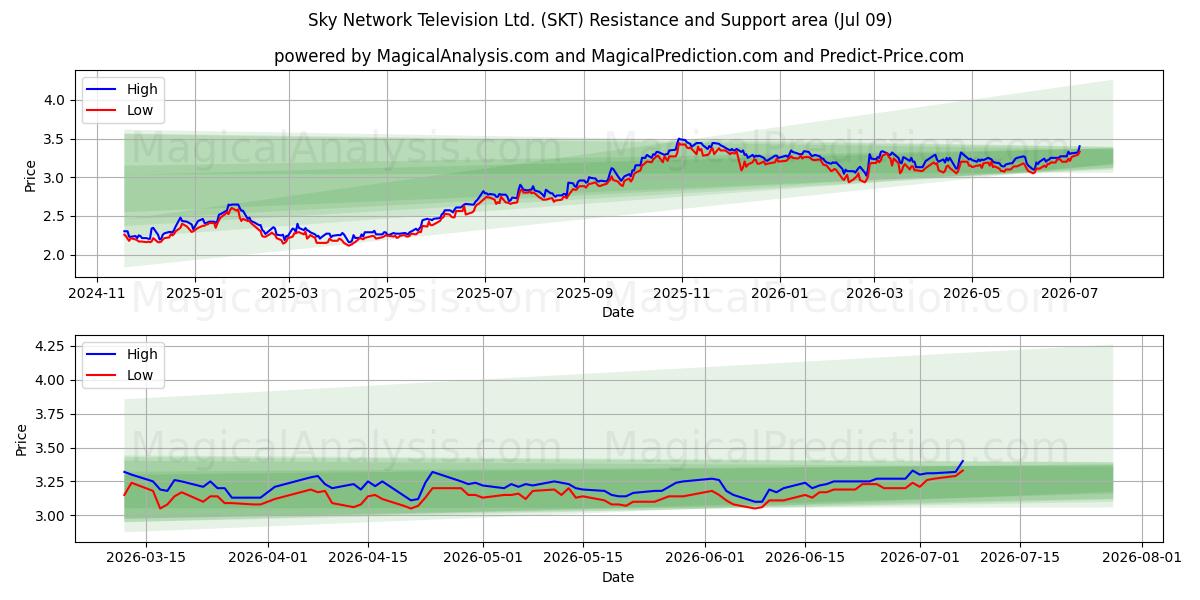Click the '3.5' price tick in top chart
The height and width of the screenshot is (600, 1200).
(56, 139)
